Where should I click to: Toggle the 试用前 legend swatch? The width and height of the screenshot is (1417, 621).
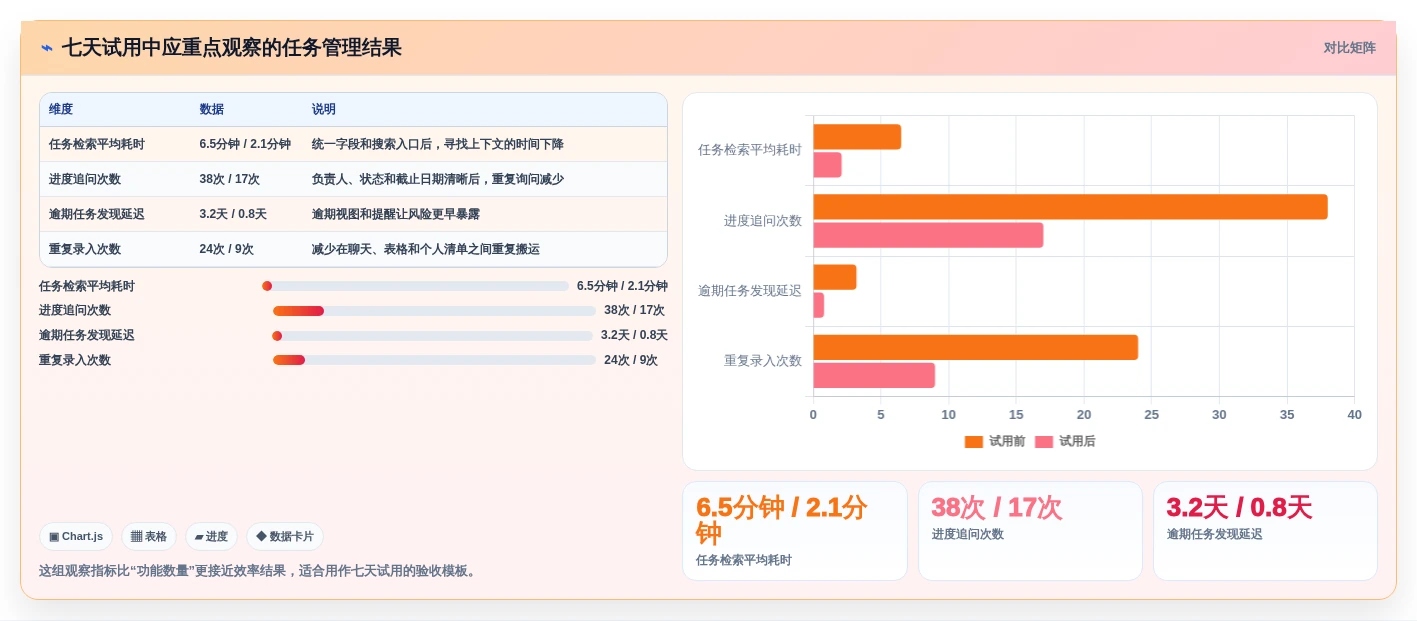pos(973,442)
